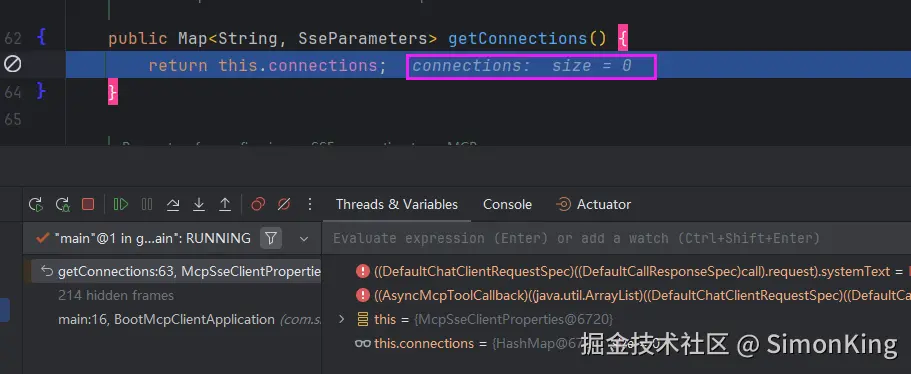Click the 'this.connections' expression in return statement

297,66
